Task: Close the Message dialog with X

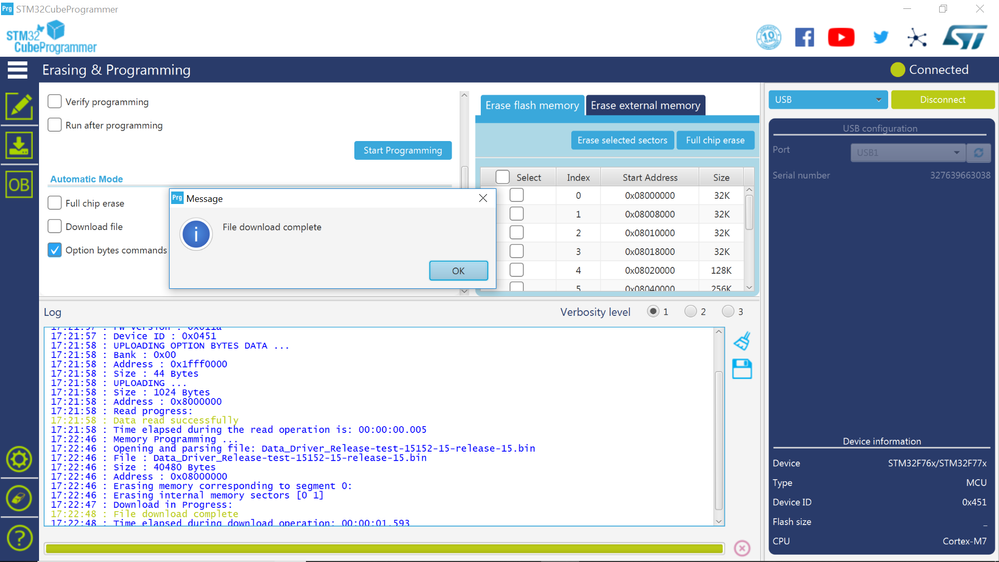Action: pyautogui.click(x=483, y=198)
